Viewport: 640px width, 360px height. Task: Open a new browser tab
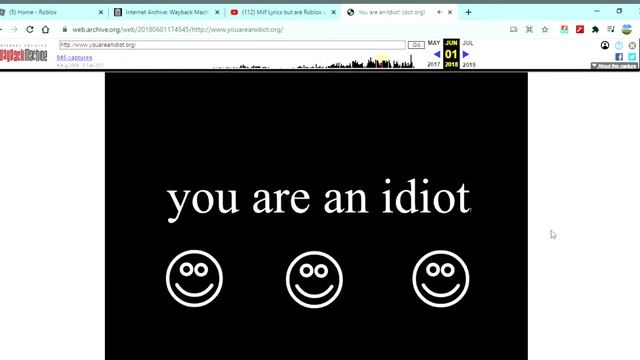coord(468,12)
